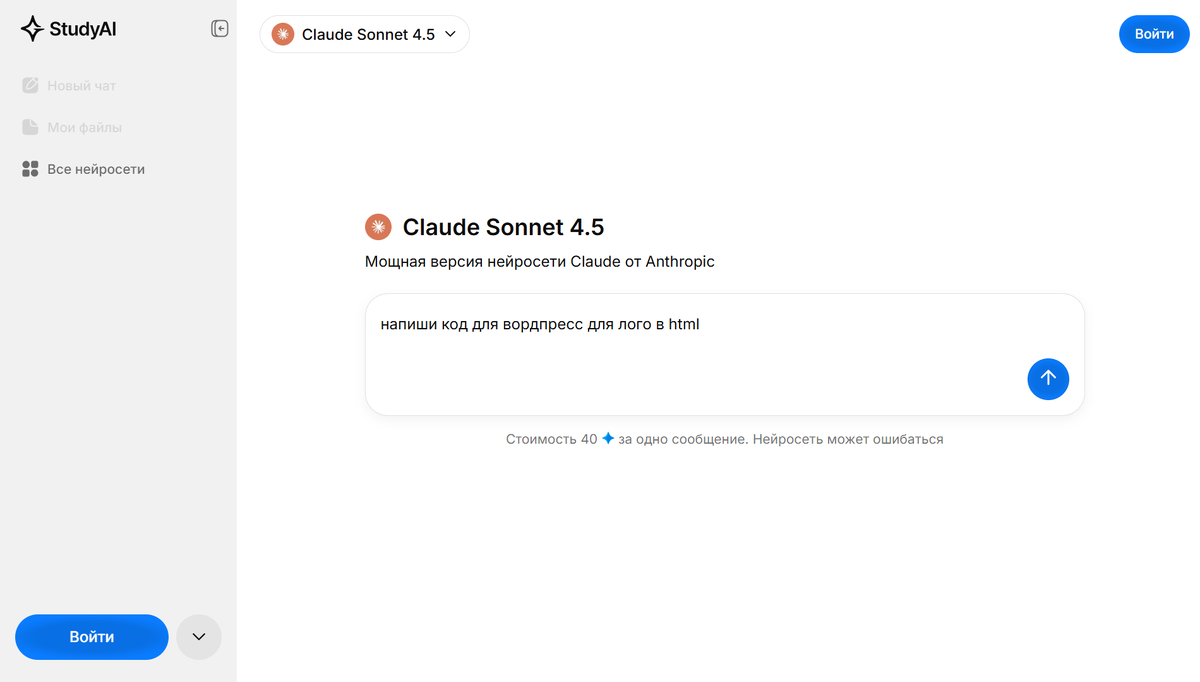Viewport: 1200px width, 682px height.
Task: Open the Все нейросети menu item
Action: [x=96, y=170]
